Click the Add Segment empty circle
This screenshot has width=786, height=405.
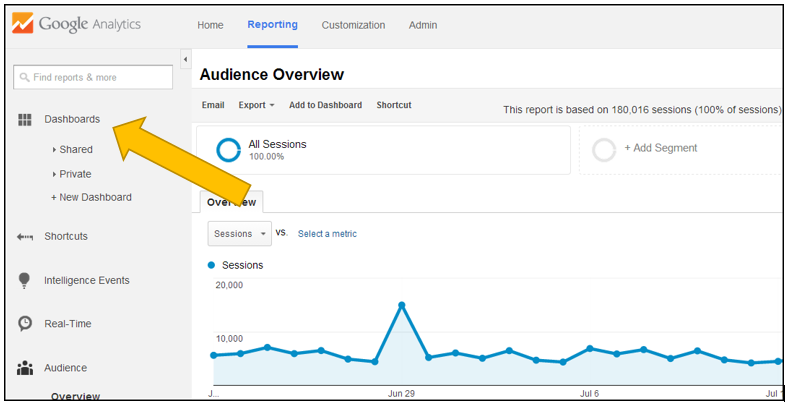tap(604, 149)
